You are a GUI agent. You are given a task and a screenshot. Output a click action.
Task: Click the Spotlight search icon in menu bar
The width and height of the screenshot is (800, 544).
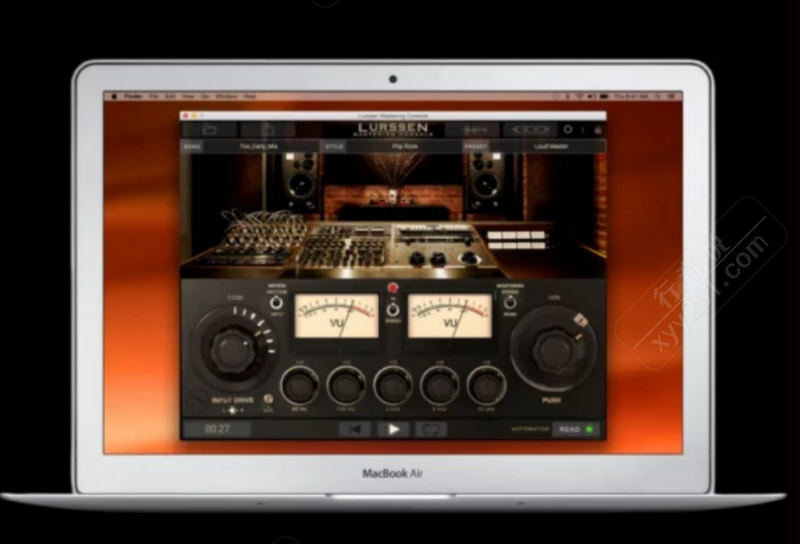click(658, 96)
